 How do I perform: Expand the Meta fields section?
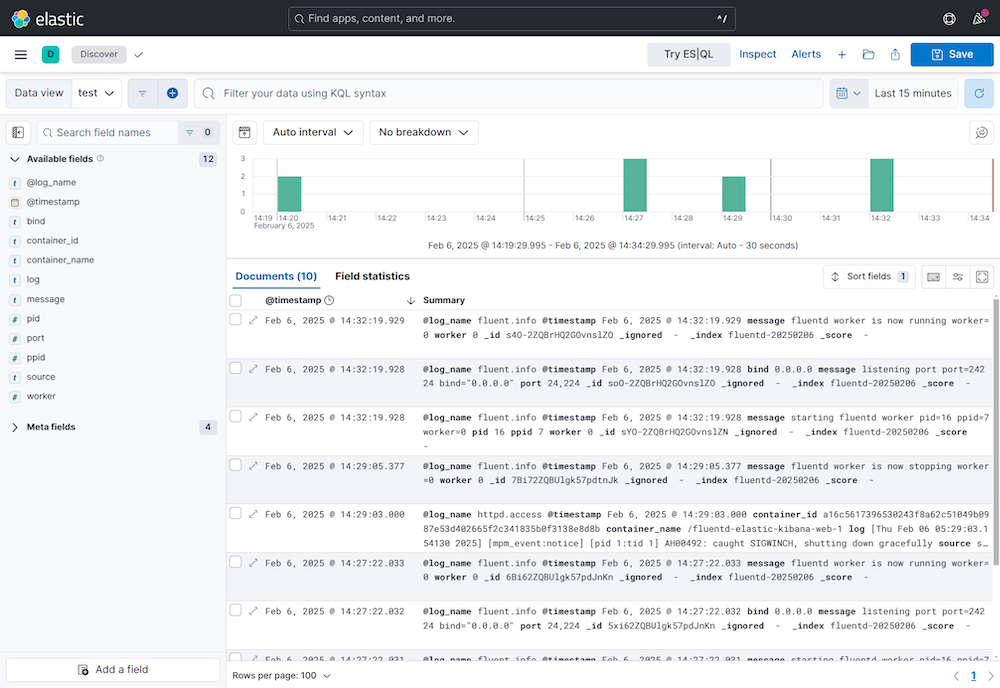click(15, 427)
